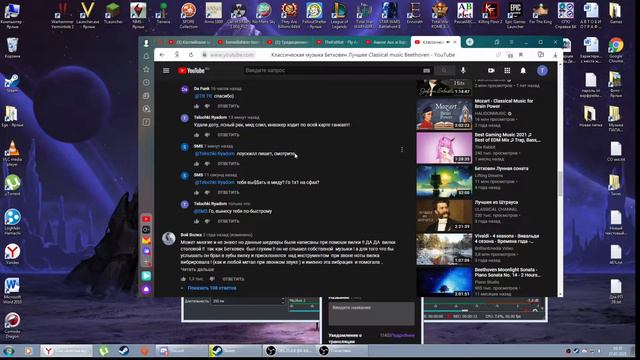
Task: Reply to the Beethoven fork comment
Action: [x=233, y=279]
